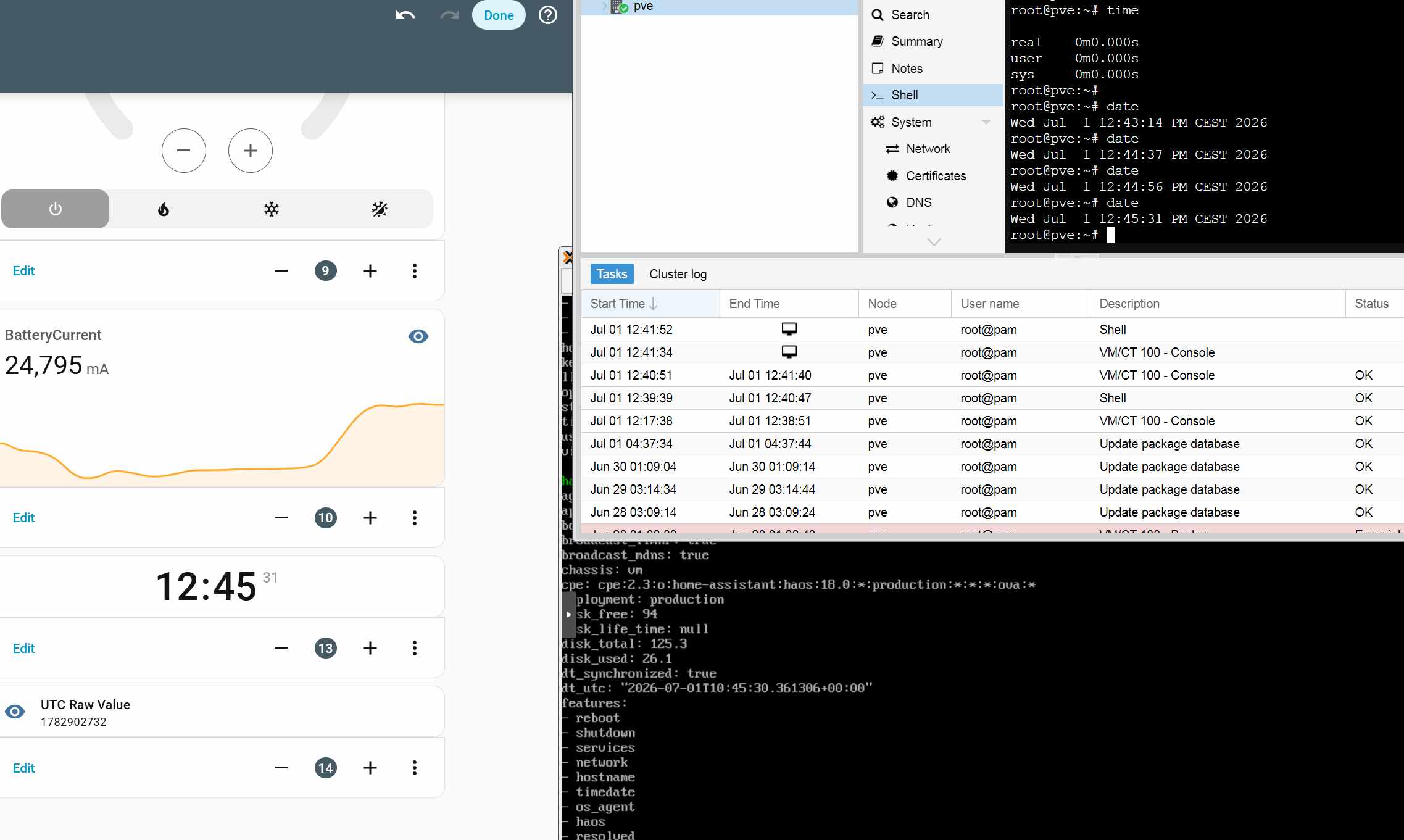This screenshot has width=1404, height=840.
Task: Turn thermostat off with power icon
Action: pos(56,209)
